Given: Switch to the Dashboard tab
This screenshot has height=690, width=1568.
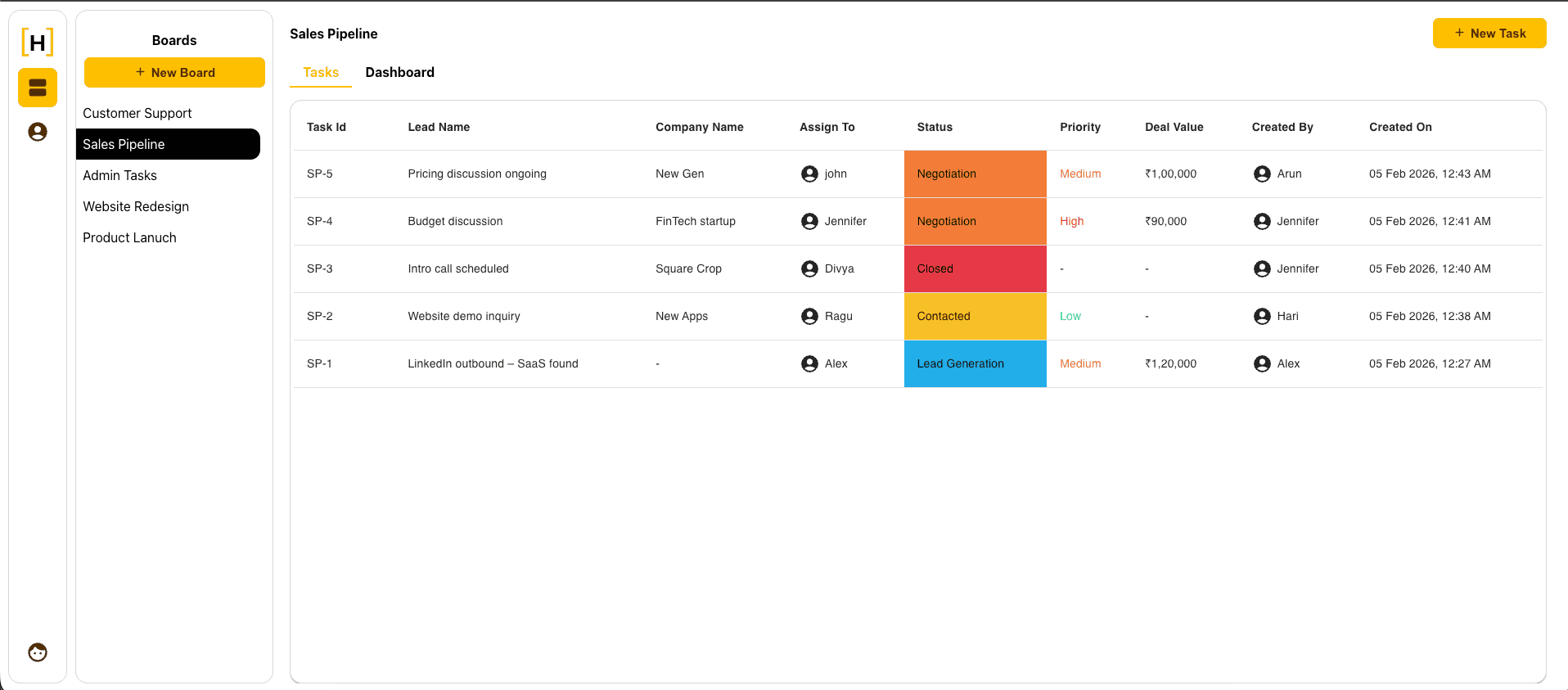Looking at the screenshot, I should click(400, 72).
